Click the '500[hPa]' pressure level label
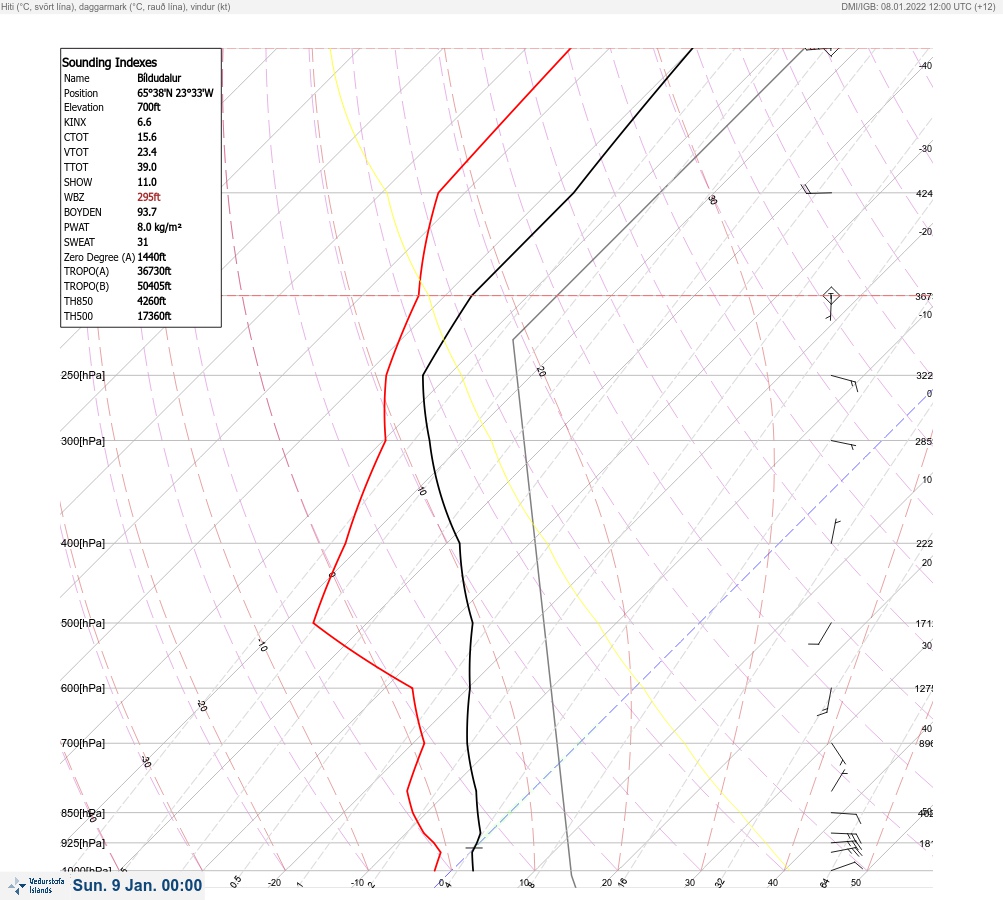Image resolution: width=1003 pixels, height=900 pixels. coord(83,623)
